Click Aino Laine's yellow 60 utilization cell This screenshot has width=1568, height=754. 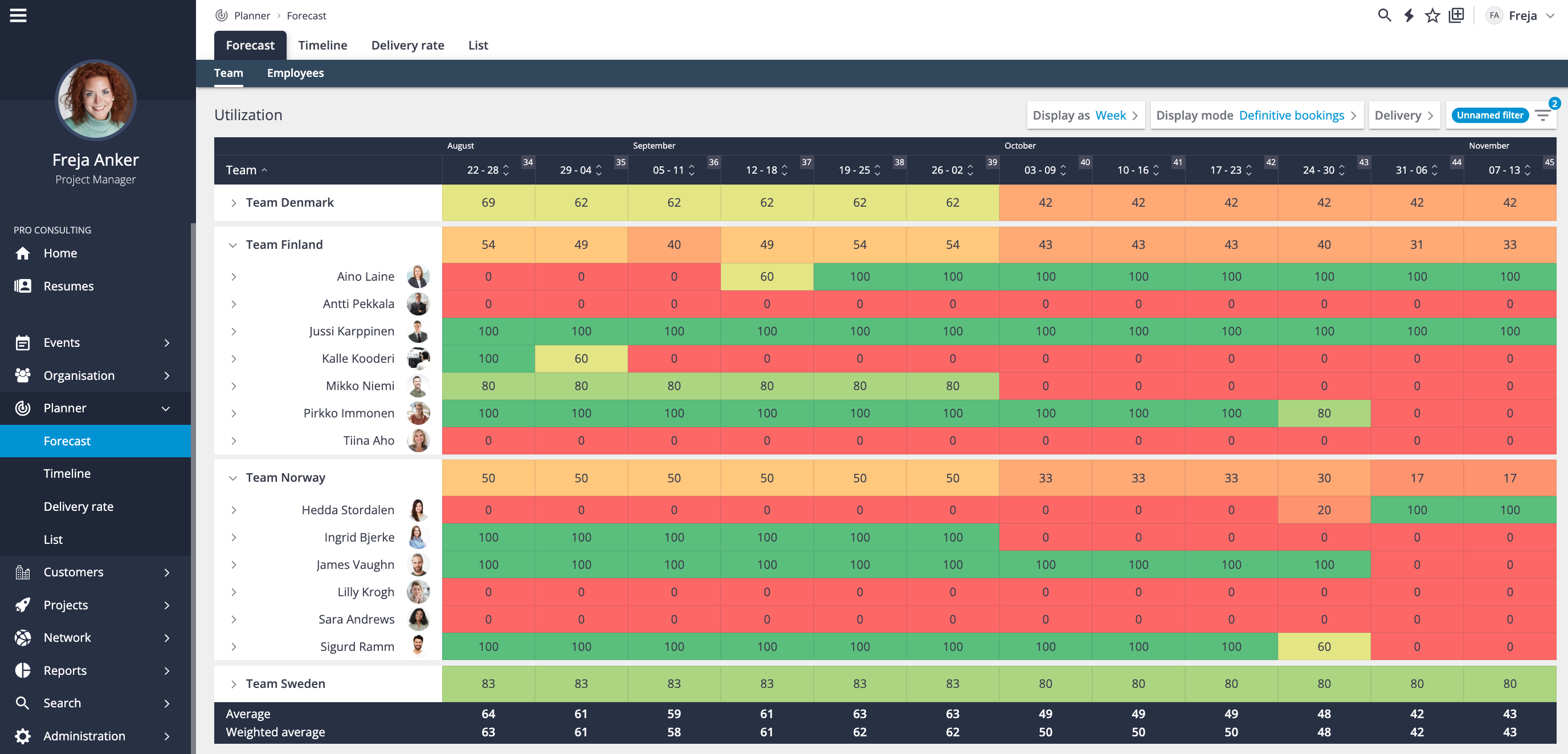click(766, 276)
